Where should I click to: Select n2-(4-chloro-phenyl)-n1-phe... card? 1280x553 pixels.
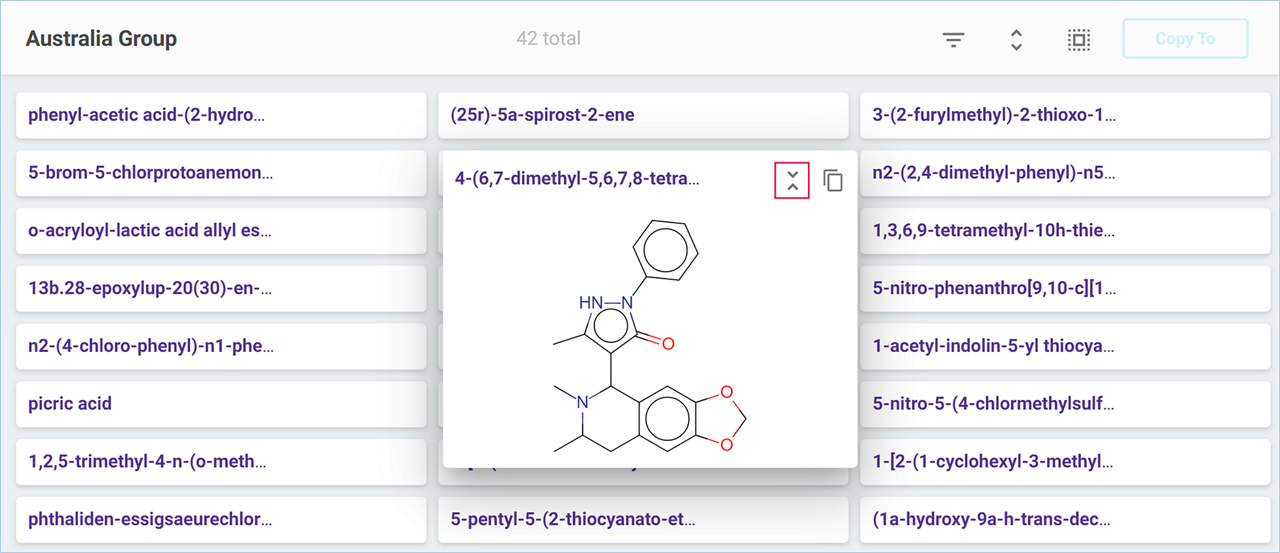coord(221,347)
